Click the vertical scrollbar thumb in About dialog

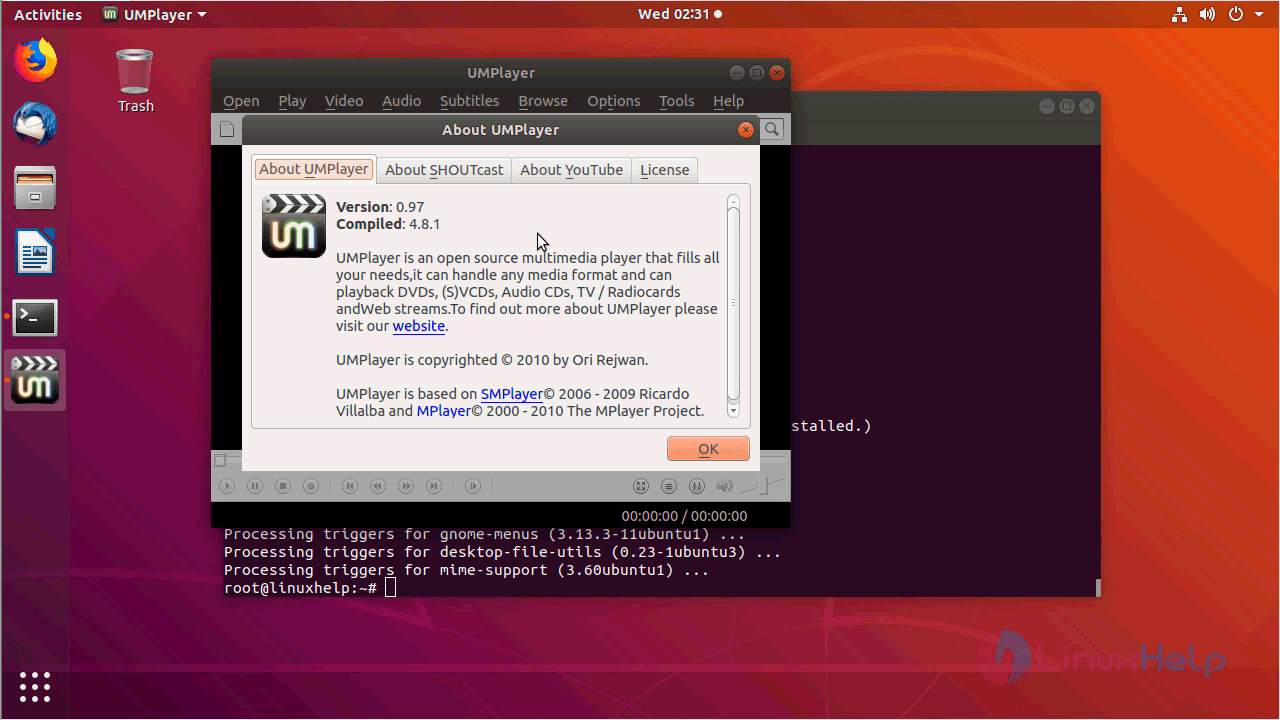click(733, 303)
